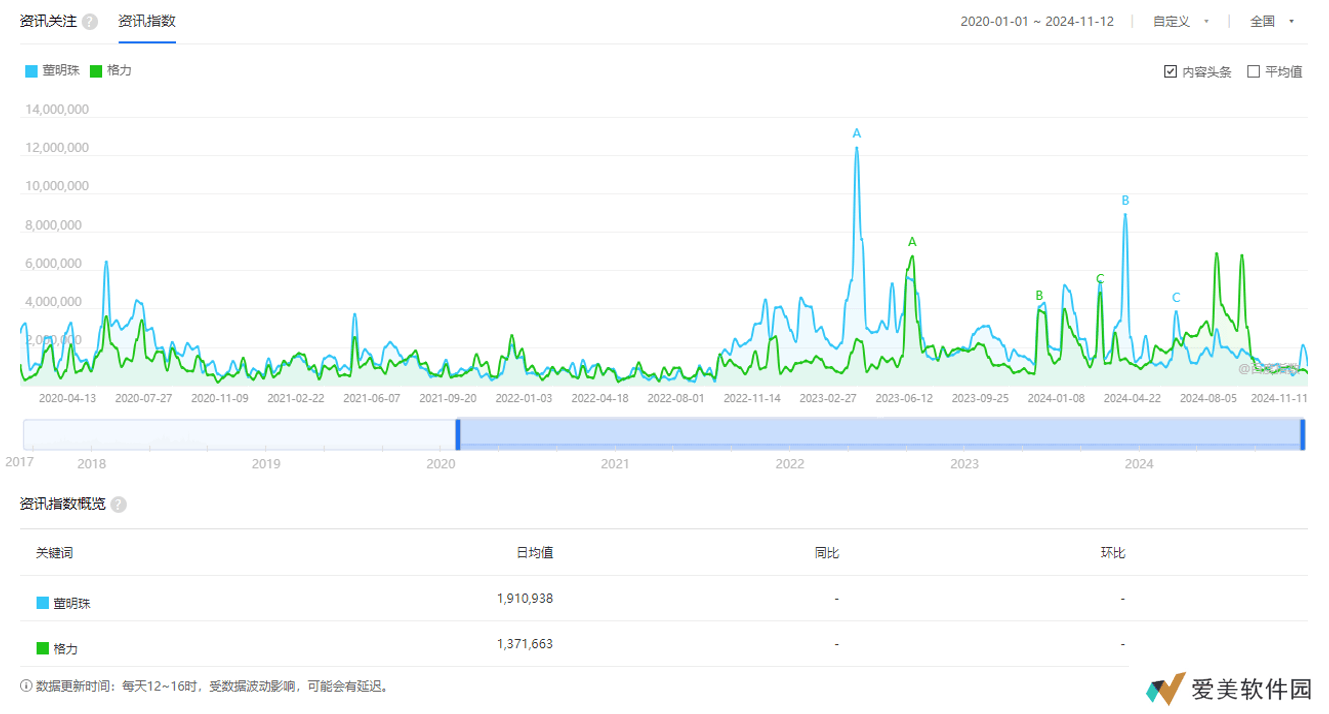
Task: Click the blue marker B on the chart
Action: click(1125, 201)
